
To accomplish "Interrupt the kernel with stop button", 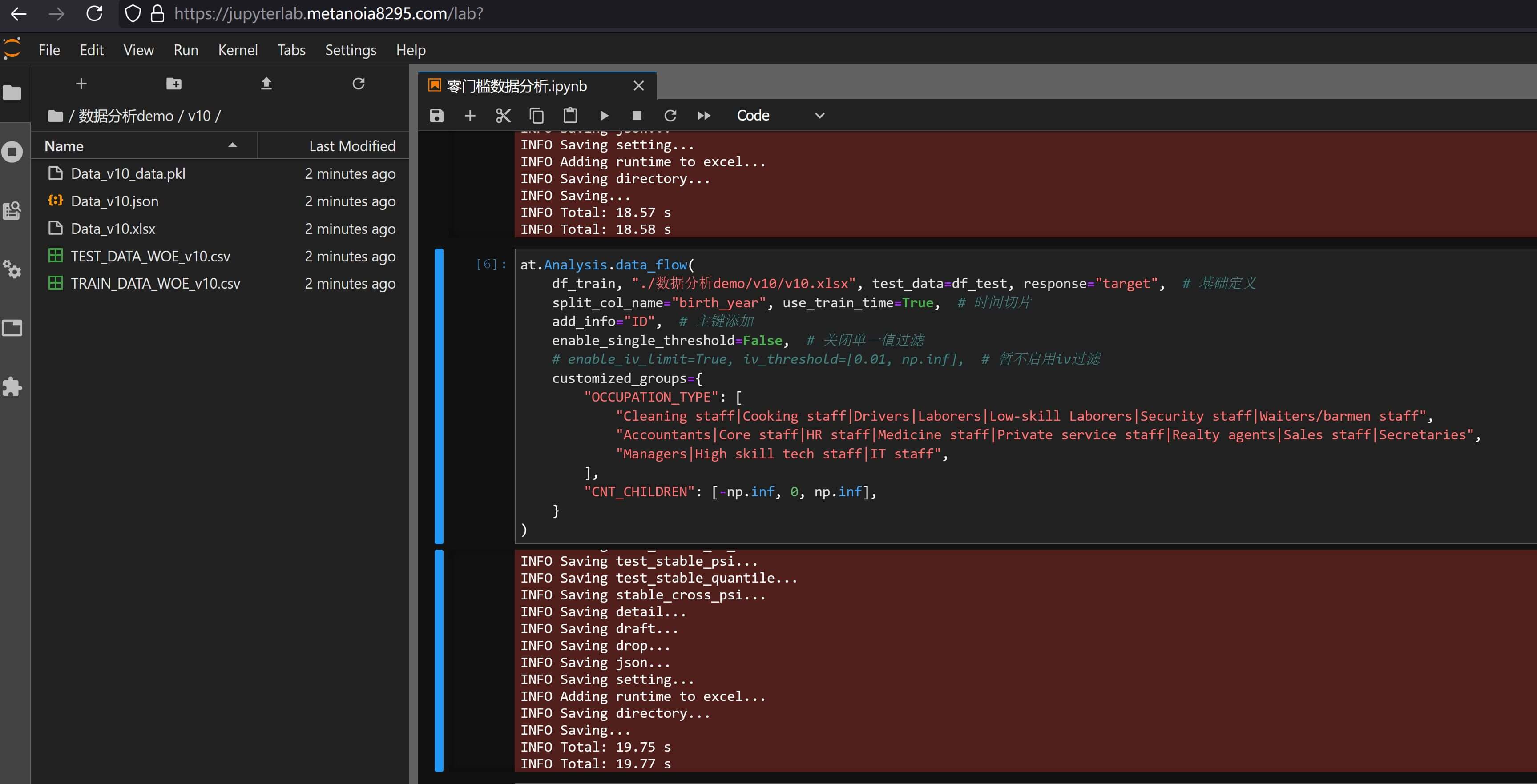I will click(x=637, y=115).
